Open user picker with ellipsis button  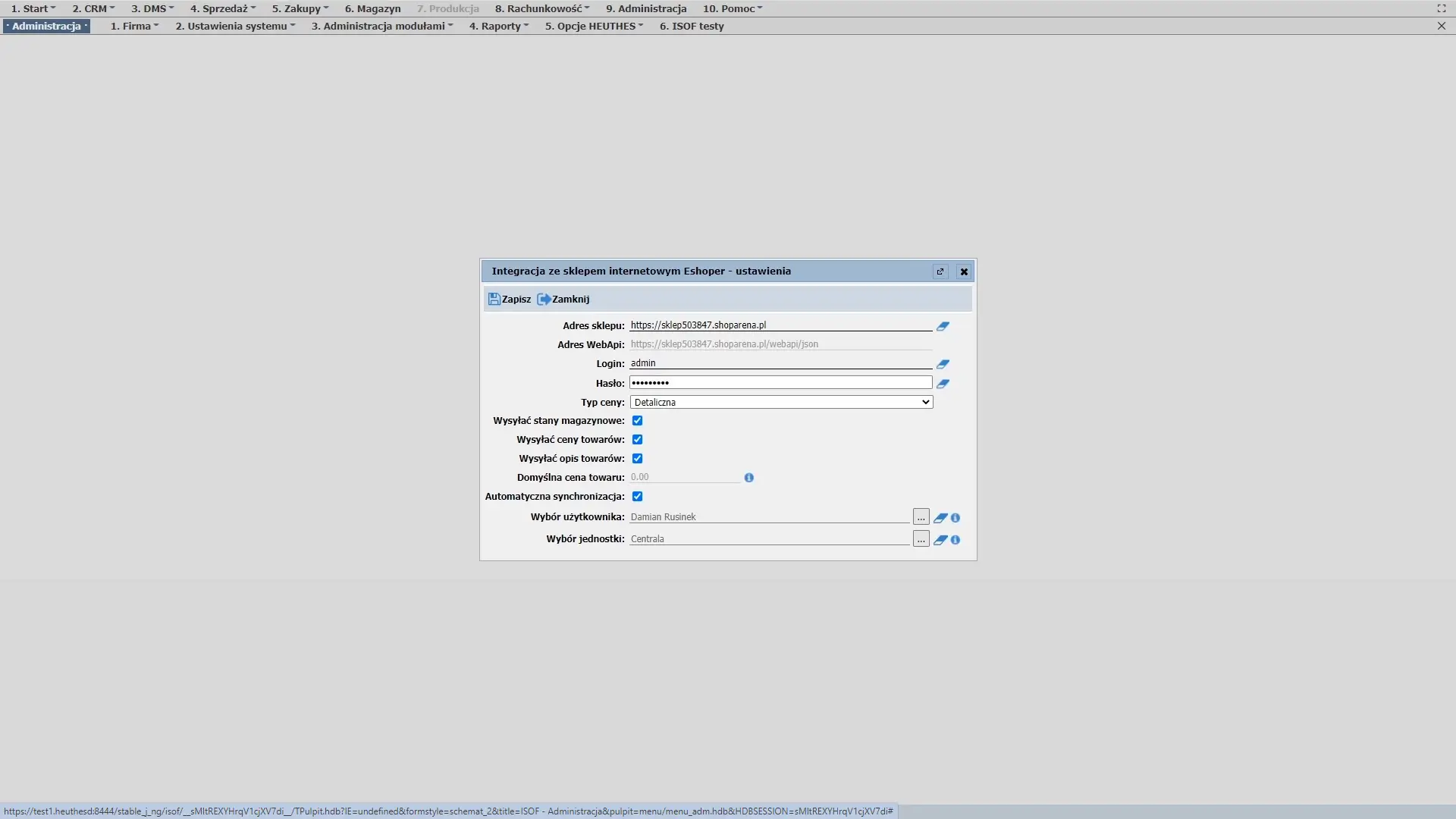(x=921, y=517)
